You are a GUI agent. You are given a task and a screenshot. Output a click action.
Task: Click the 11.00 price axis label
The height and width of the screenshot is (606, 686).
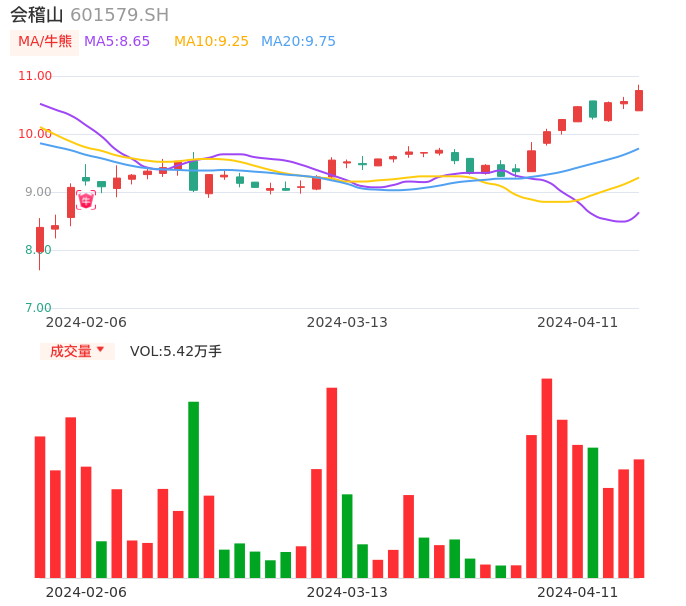[x=35, y=76]
